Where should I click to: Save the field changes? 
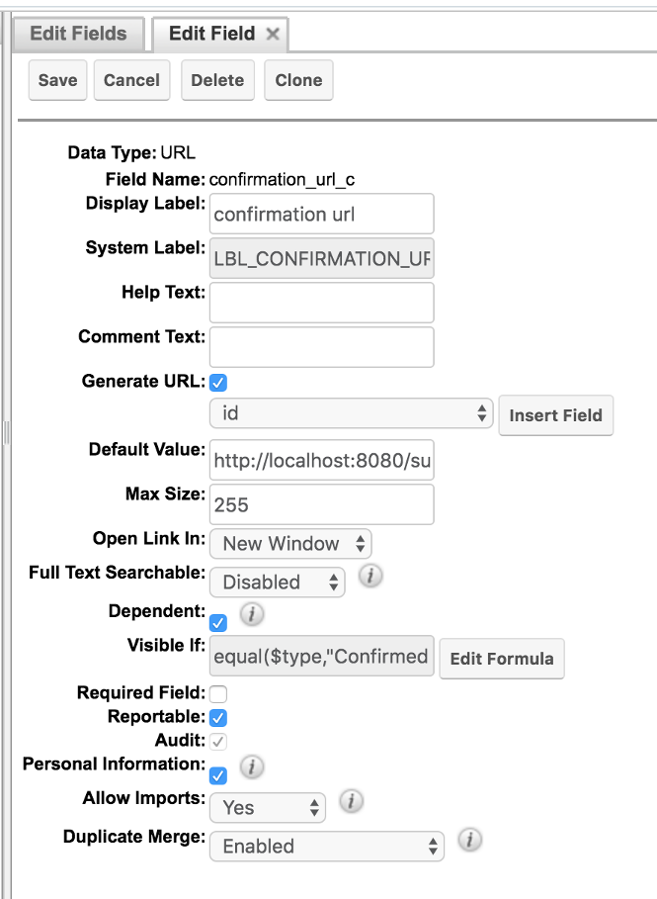[58, 80]
